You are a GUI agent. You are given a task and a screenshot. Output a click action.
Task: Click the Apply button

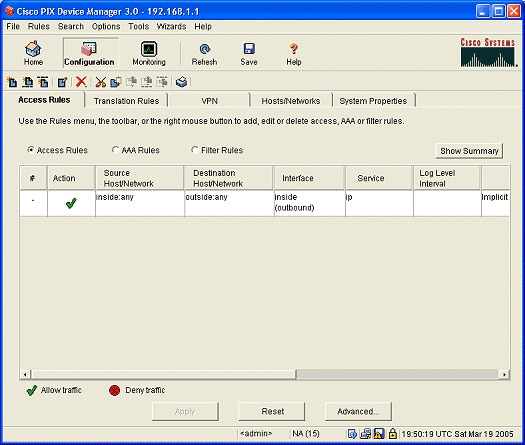pyautogui.click(x=185, y=412)
